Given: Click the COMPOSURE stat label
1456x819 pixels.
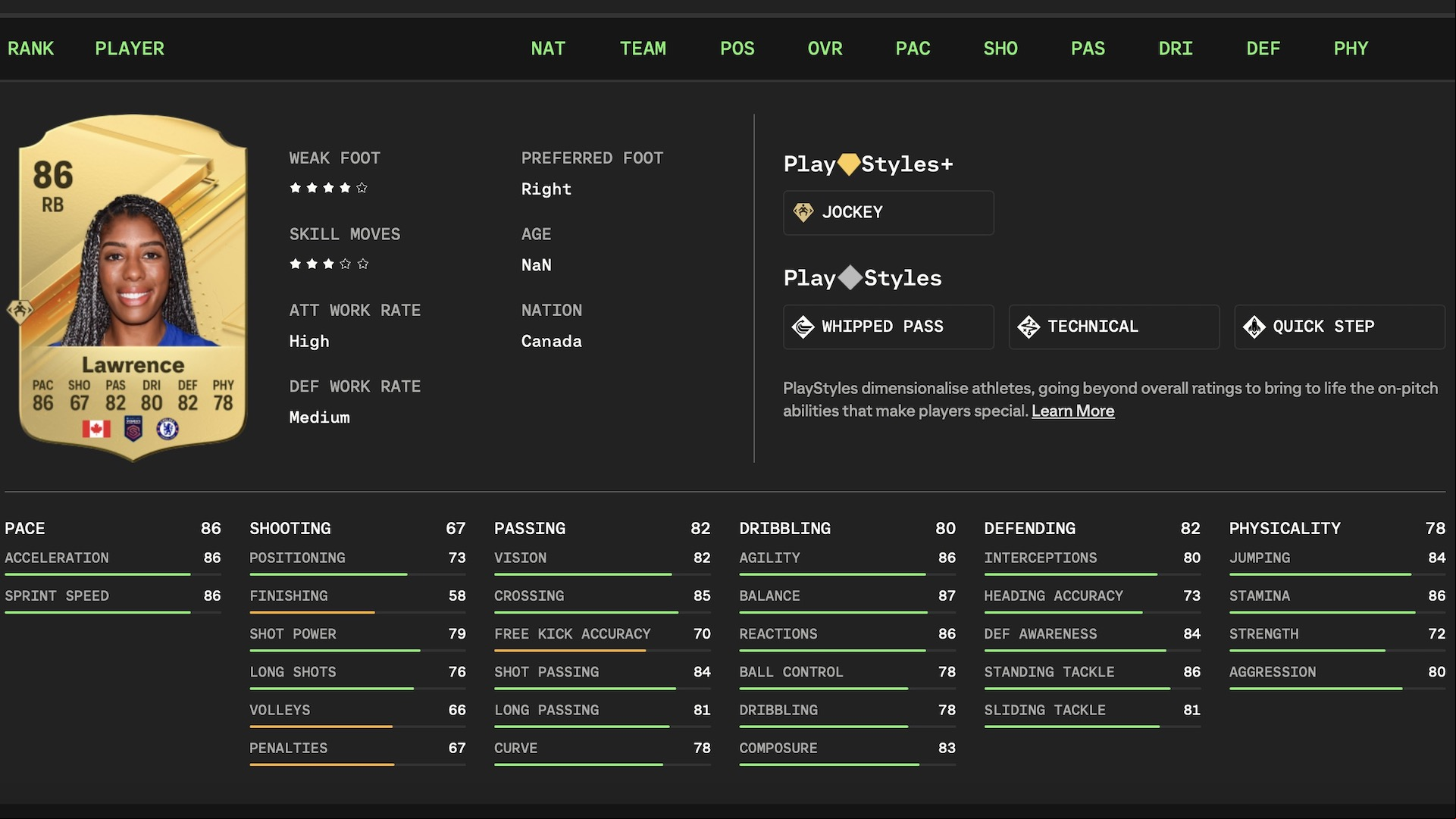Looking at the screenshot, I should 778,748.
